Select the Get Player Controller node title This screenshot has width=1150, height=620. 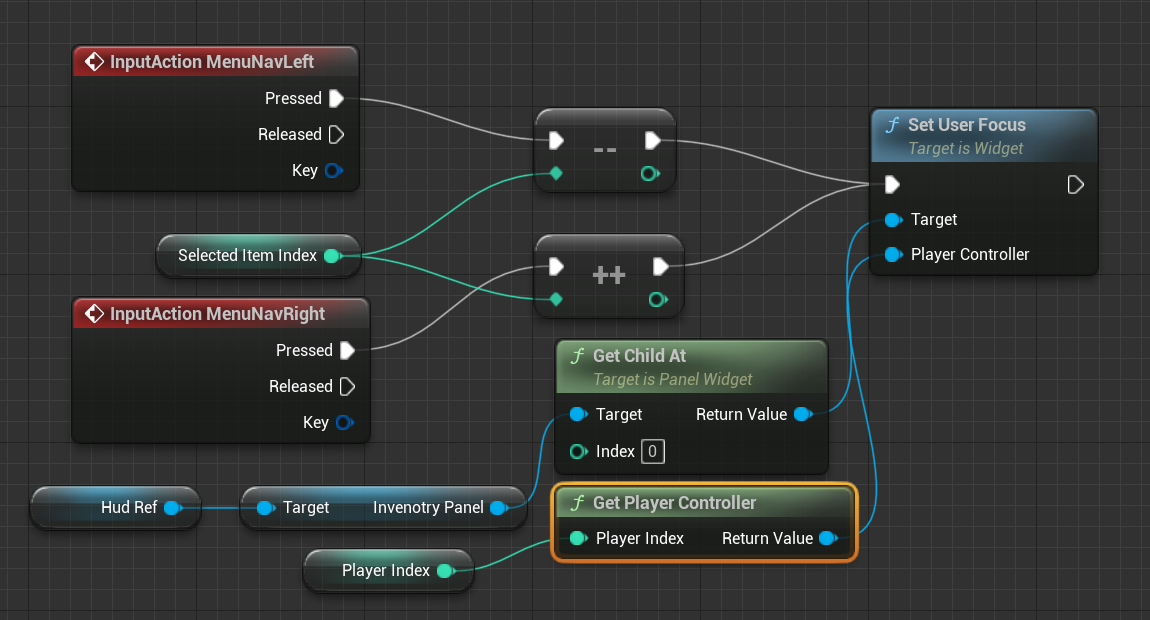674,503
